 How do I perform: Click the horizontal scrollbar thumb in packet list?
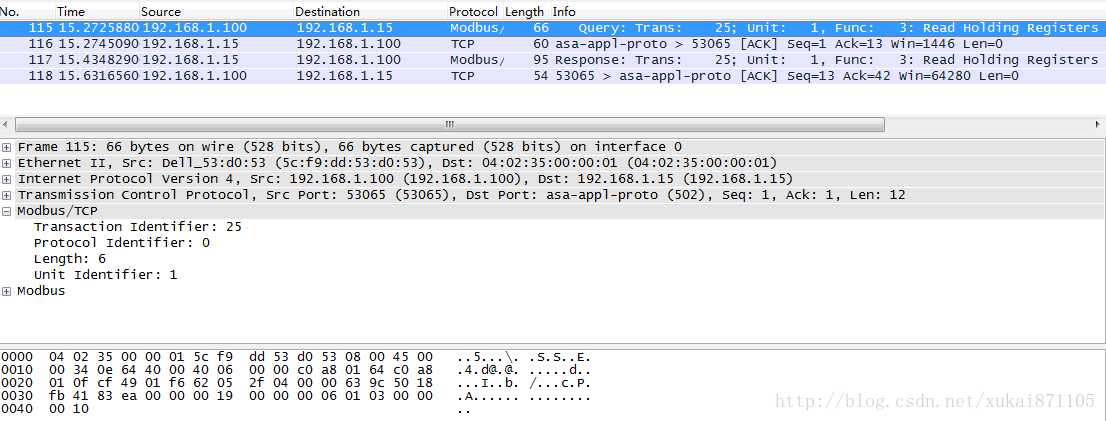449,125
